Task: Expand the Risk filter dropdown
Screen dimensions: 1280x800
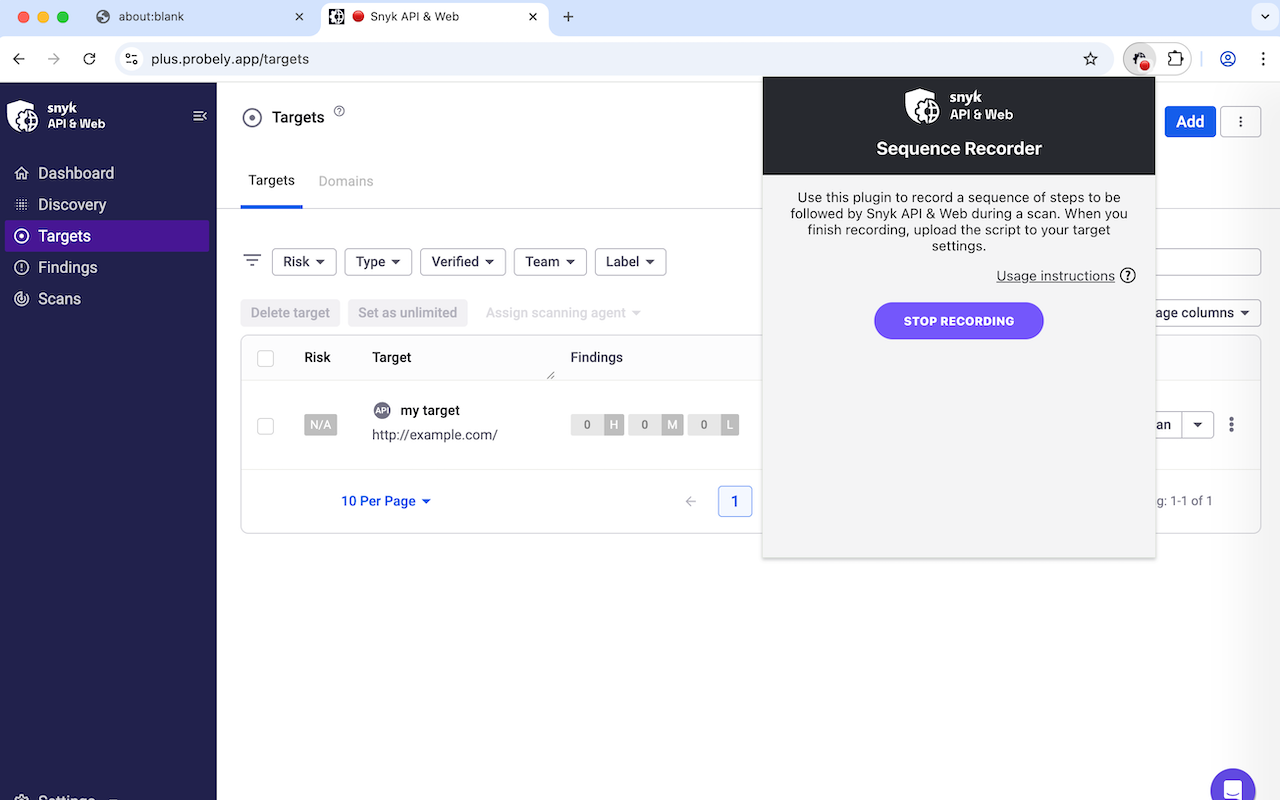Action: (x=304, y=262)
